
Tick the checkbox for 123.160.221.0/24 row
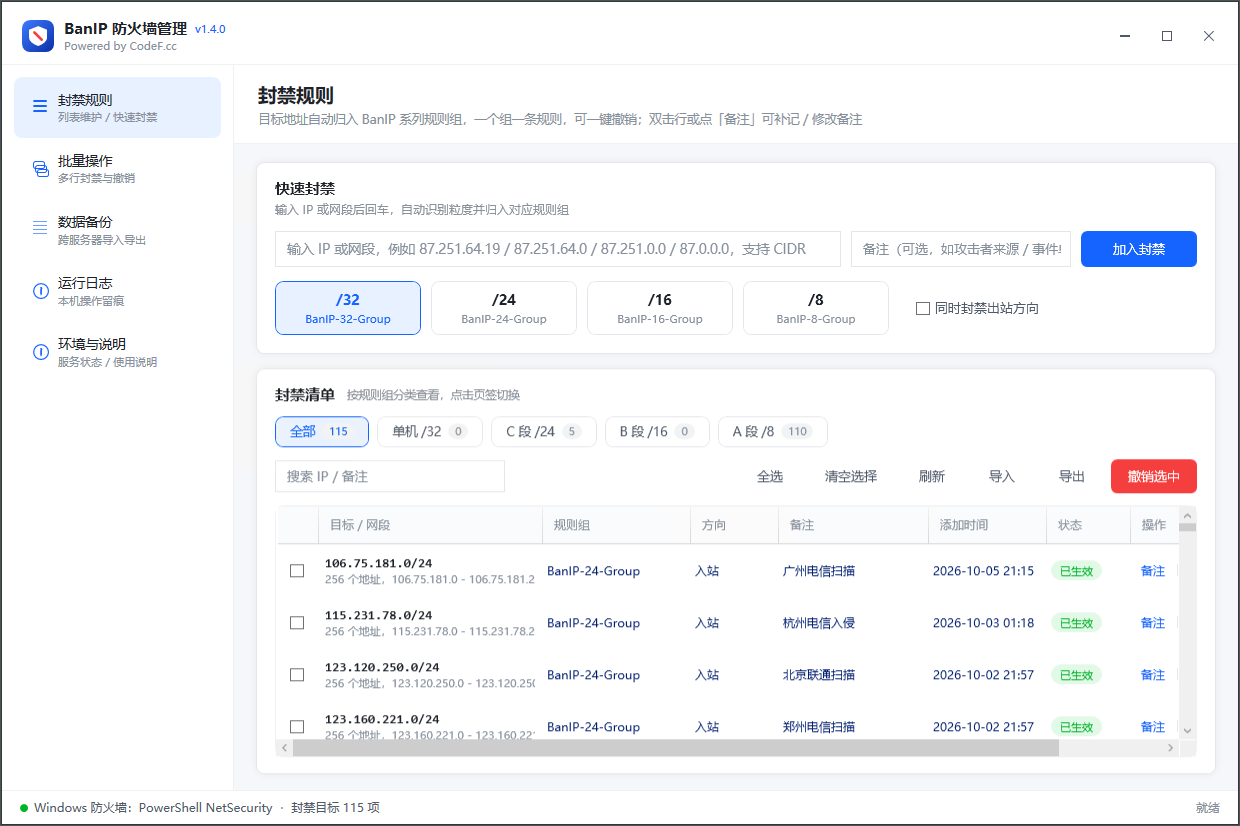click(297, 727)
